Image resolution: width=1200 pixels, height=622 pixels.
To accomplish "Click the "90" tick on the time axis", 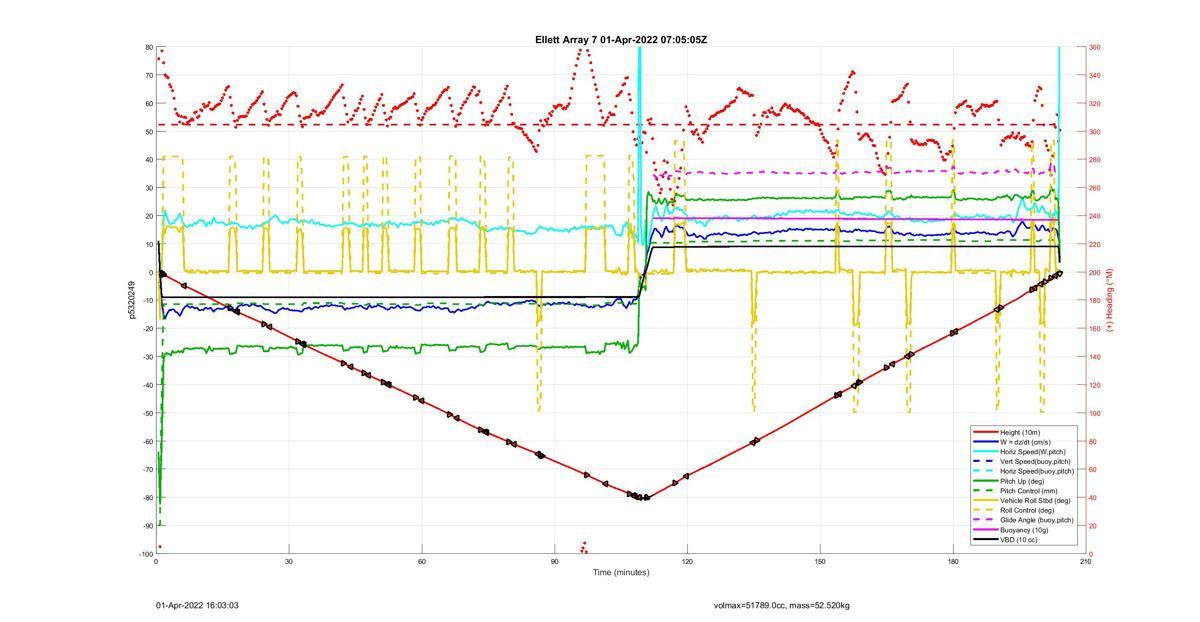I will click(555, 562).
